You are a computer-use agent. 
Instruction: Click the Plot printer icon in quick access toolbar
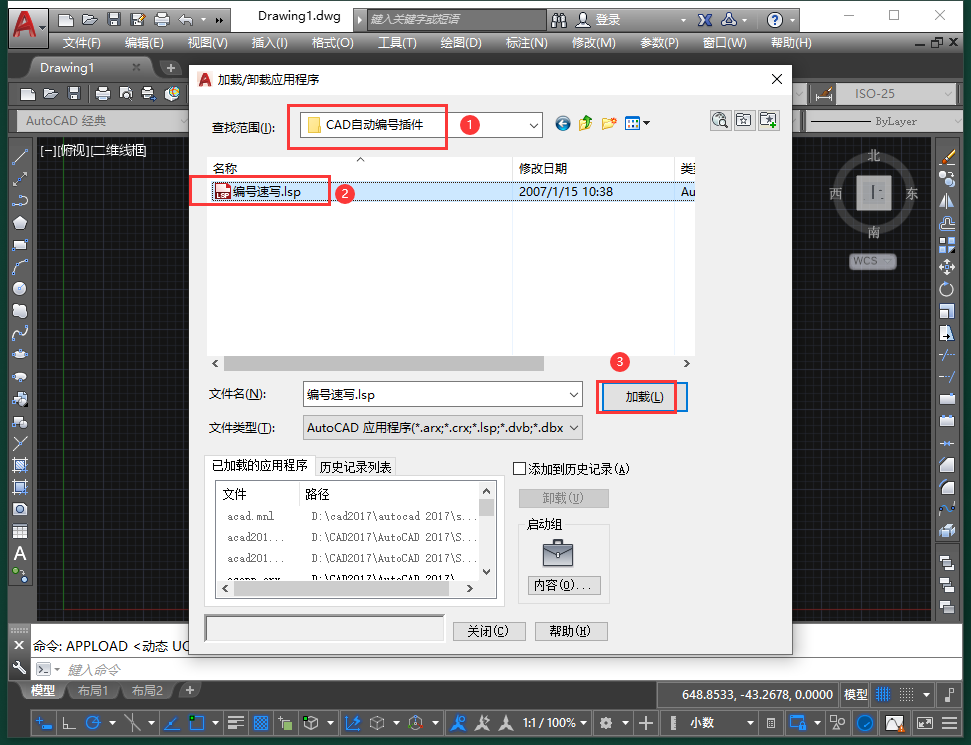[162, 20]
